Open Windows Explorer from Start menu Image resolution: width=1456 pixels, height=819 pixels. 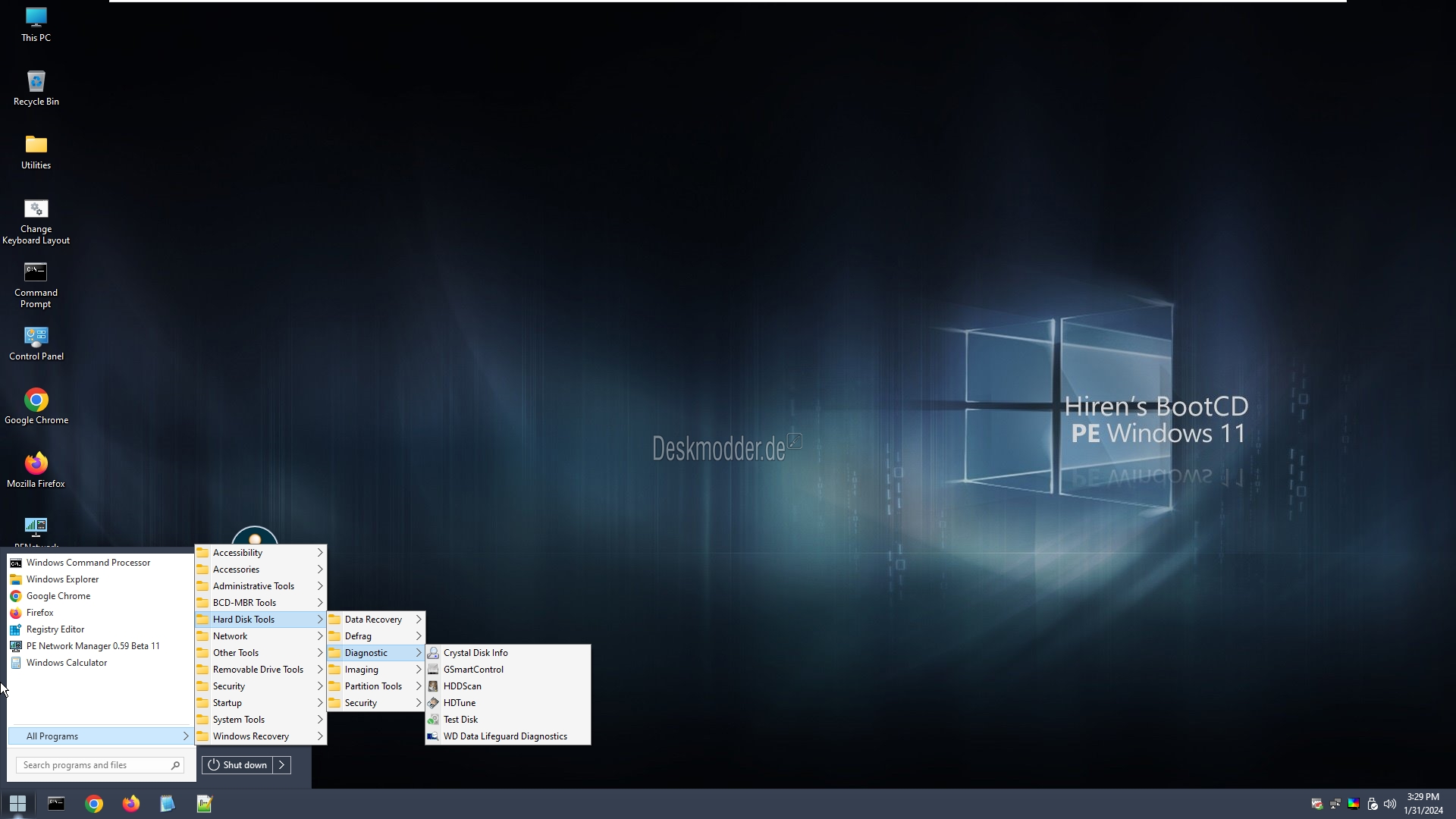click(100, 579)
